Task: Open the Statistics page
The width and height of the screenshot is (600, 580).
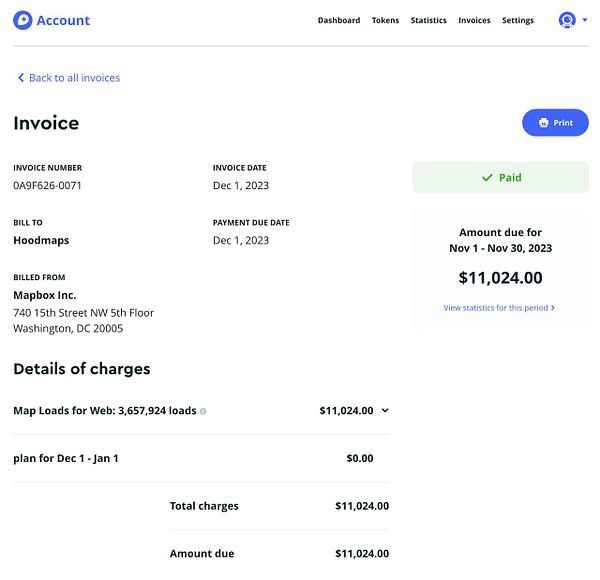Action: pos(428,20)
